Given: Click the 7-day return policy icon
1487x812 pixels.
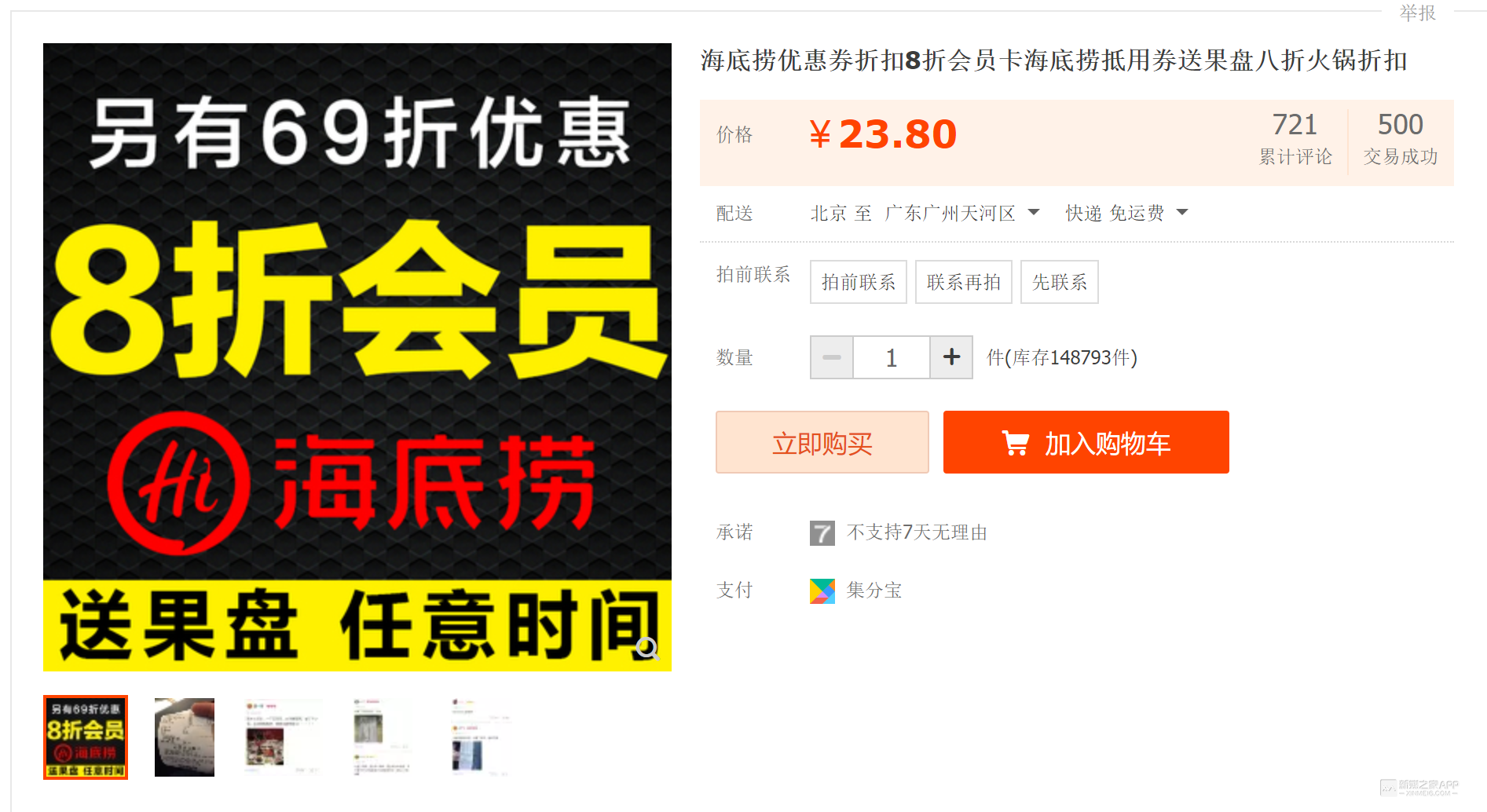Looking at the screenshot, I should coord(822,533).
